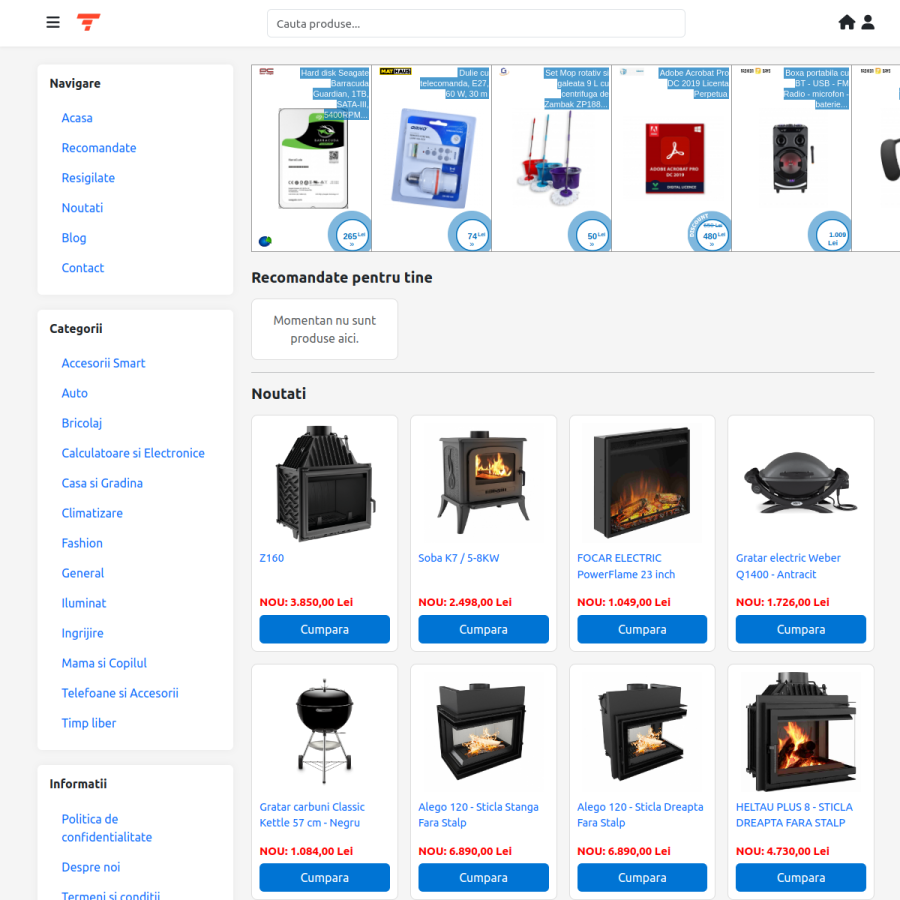Open Alego 120 Sticla Stanga title
The height and width of the screenshot is (900, 900).
[x=478, y=814]
